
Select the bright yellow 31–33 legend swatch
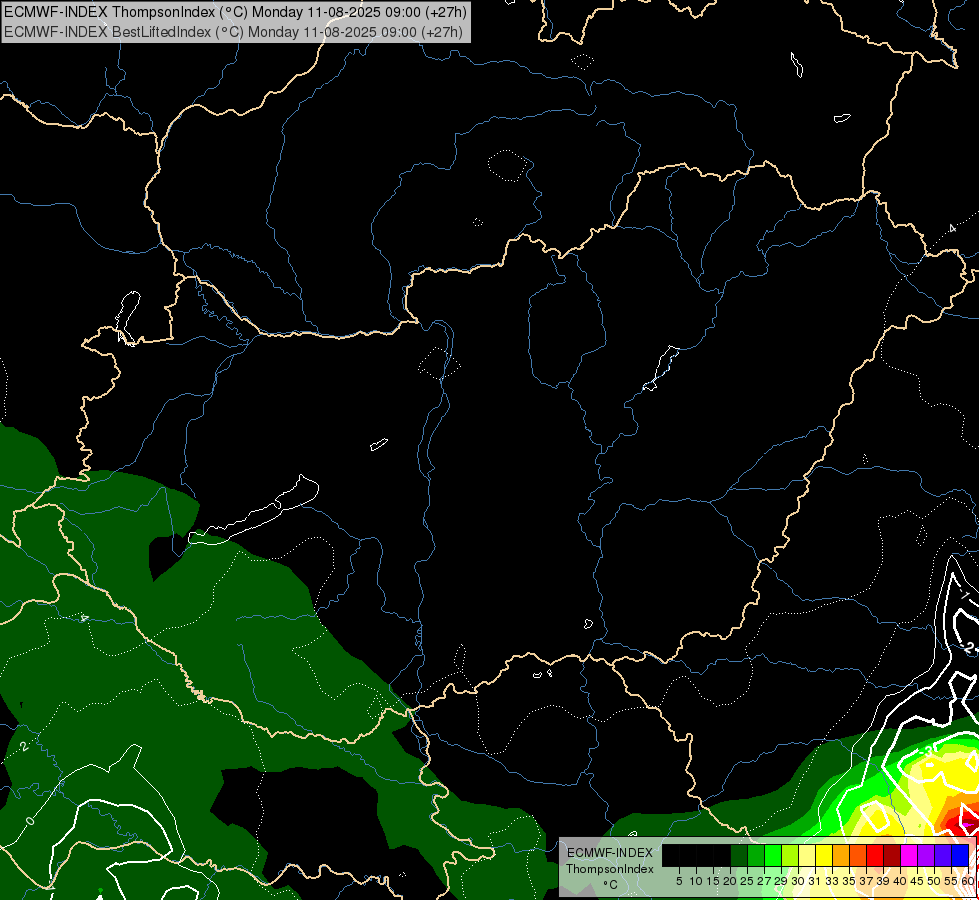[x=824, y=855]
